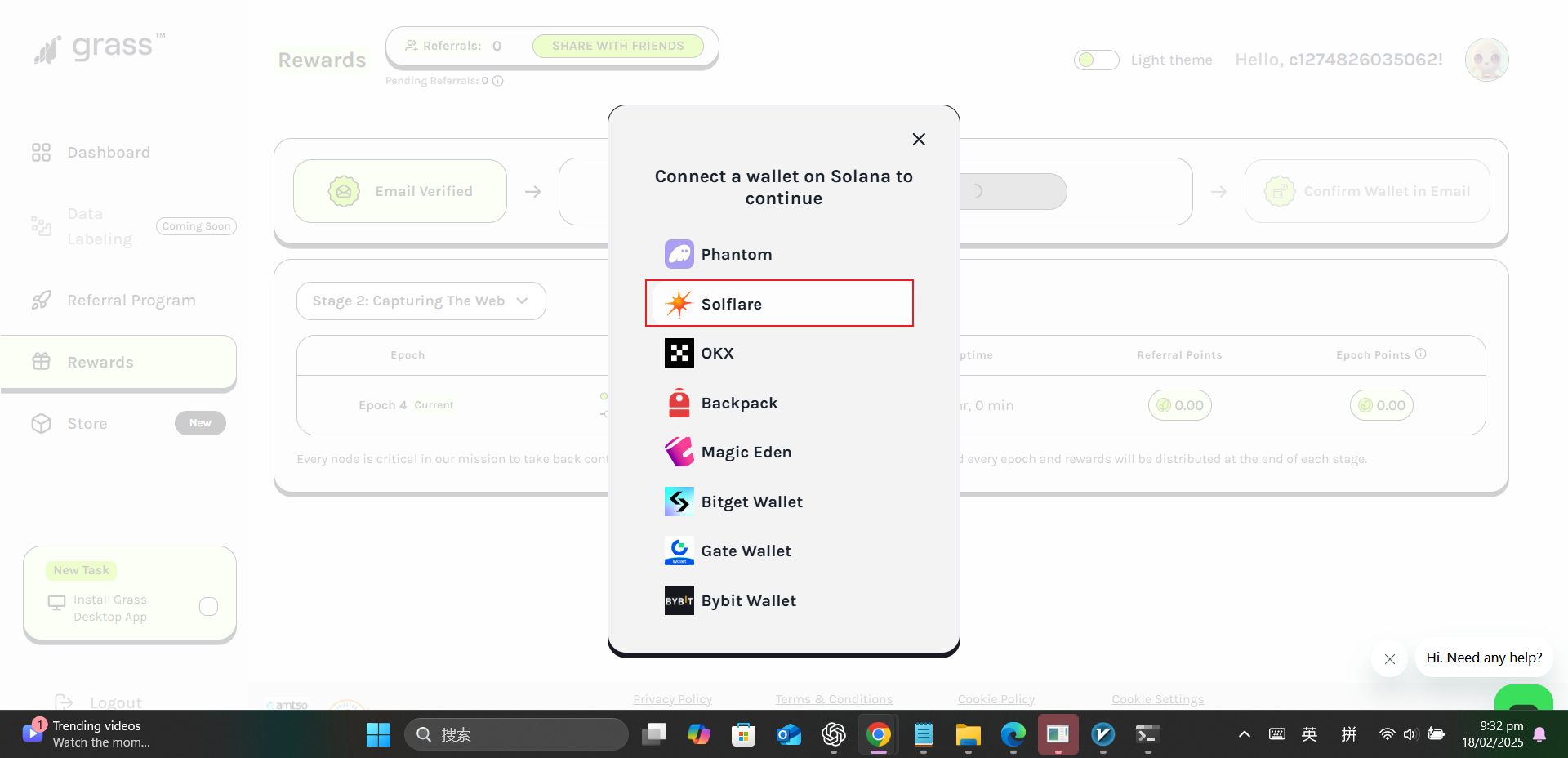Open Epoch Points info icon
The width and height of the screenshot is (1568, 758).
1421,354
